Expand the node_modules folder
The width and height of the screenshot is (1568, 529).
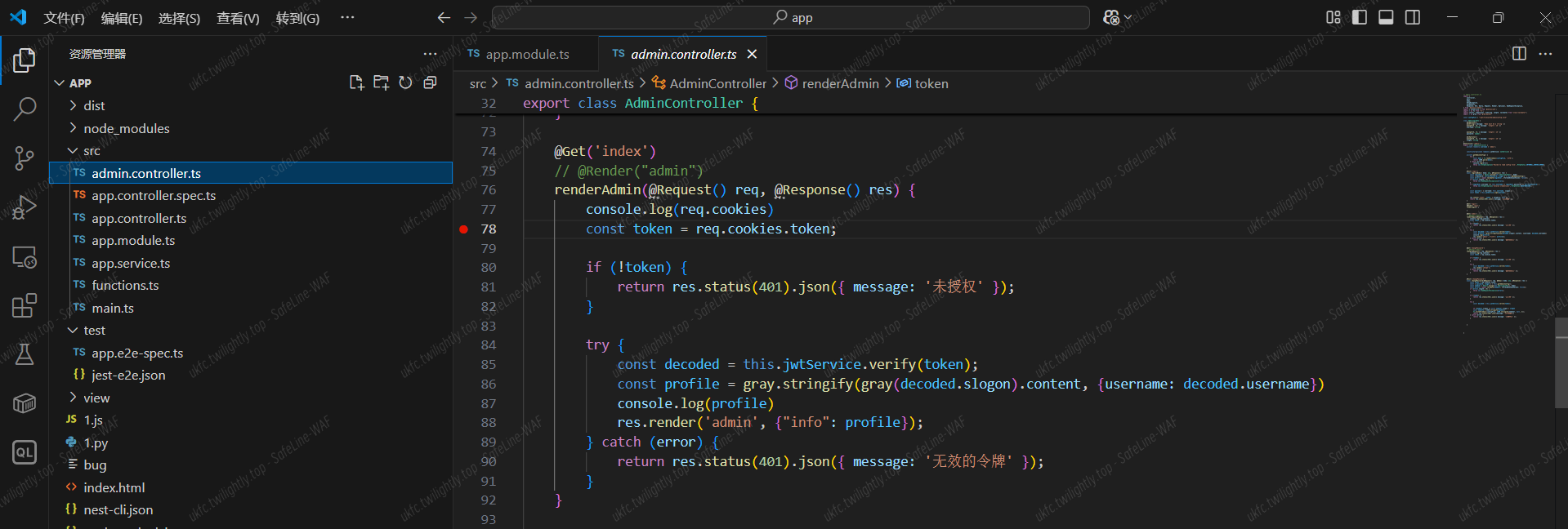pyautogui.click(x=126, y=129)
